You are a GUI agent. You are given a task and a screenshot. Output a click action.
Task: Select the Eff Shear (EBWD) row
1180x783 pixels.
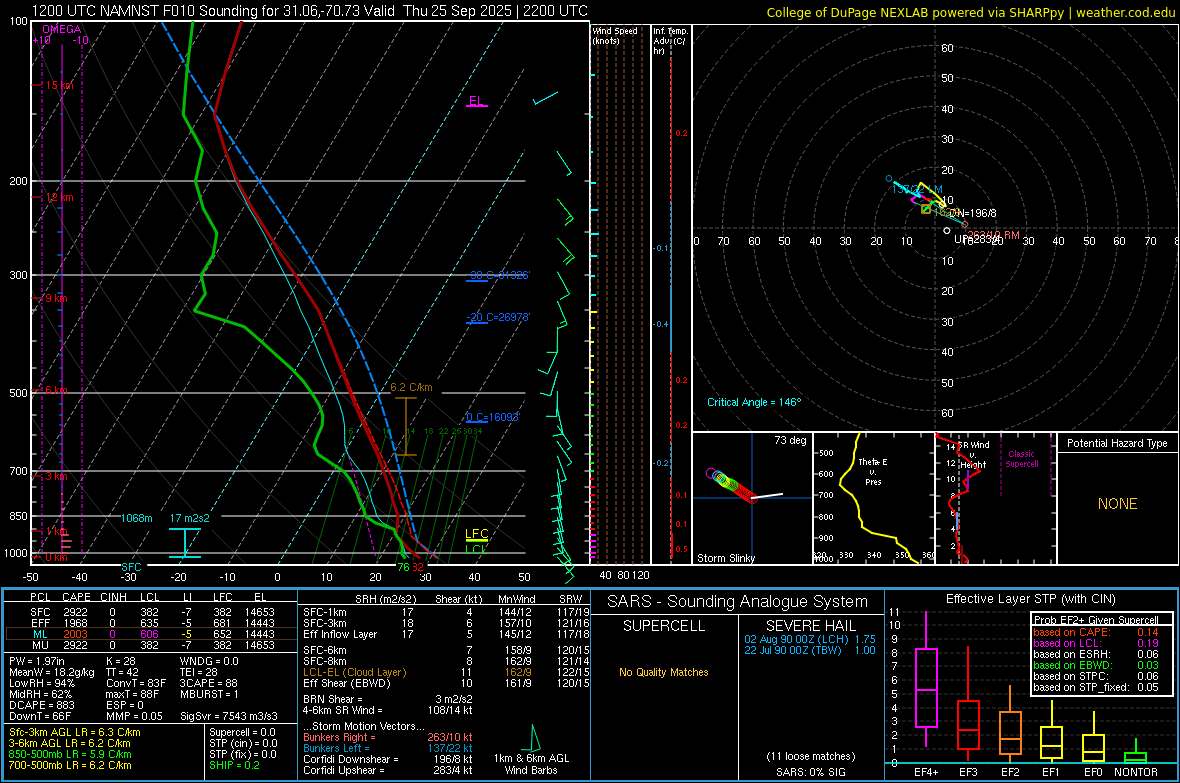pyautogui.click(x=445, y=684)
